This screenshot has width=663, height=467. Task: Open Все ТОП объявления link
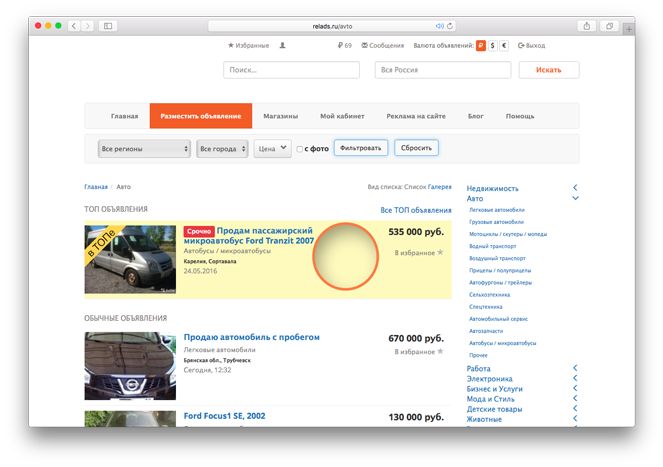click(416, 210)
